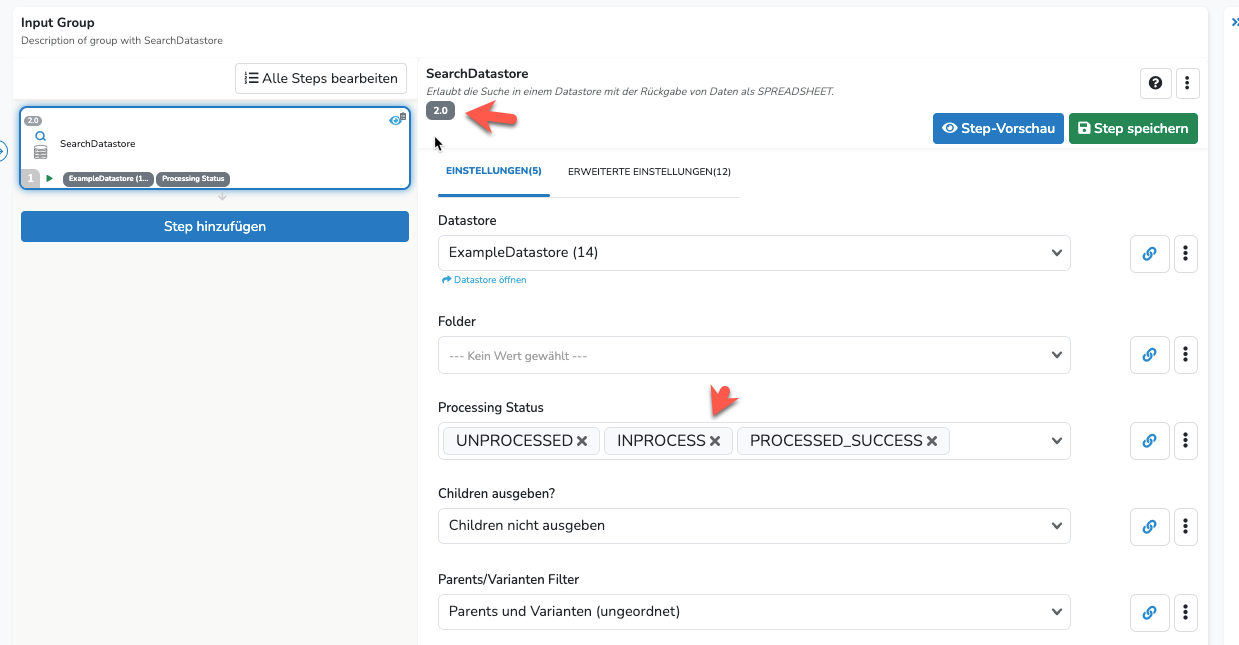Open the three-dot menu beside help icon
Viewport: 1239px width, 645px height.
pyautogui.click(x=1186, y=83)
